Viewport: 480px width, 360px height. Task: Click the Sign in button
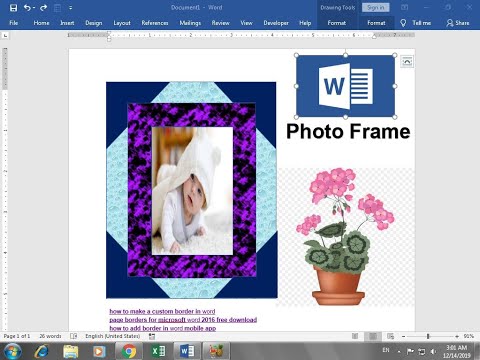[376, 7]
